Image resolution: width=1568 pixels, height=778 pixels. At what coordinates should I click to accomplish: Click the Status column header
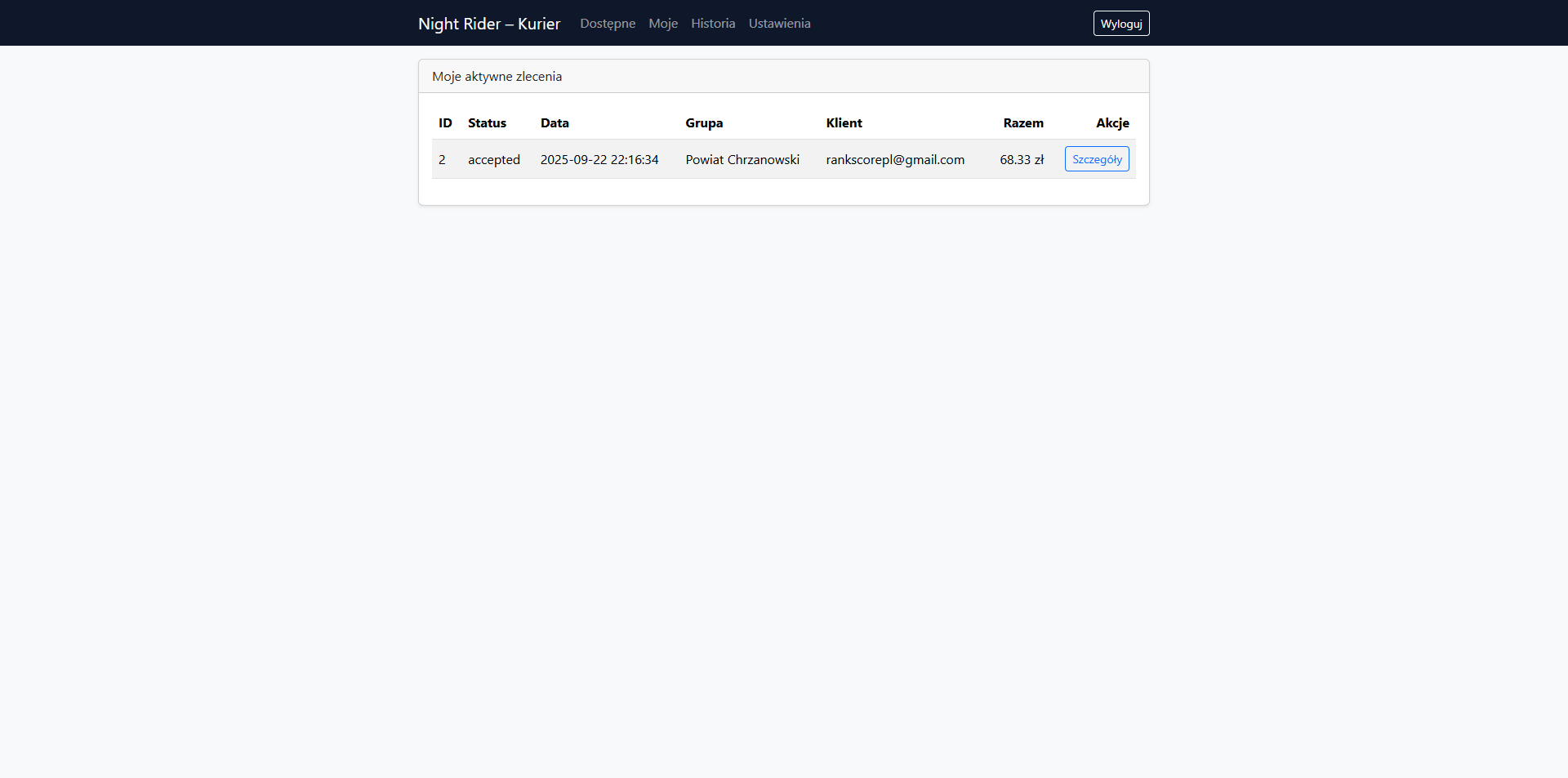(x=487, y=123)
